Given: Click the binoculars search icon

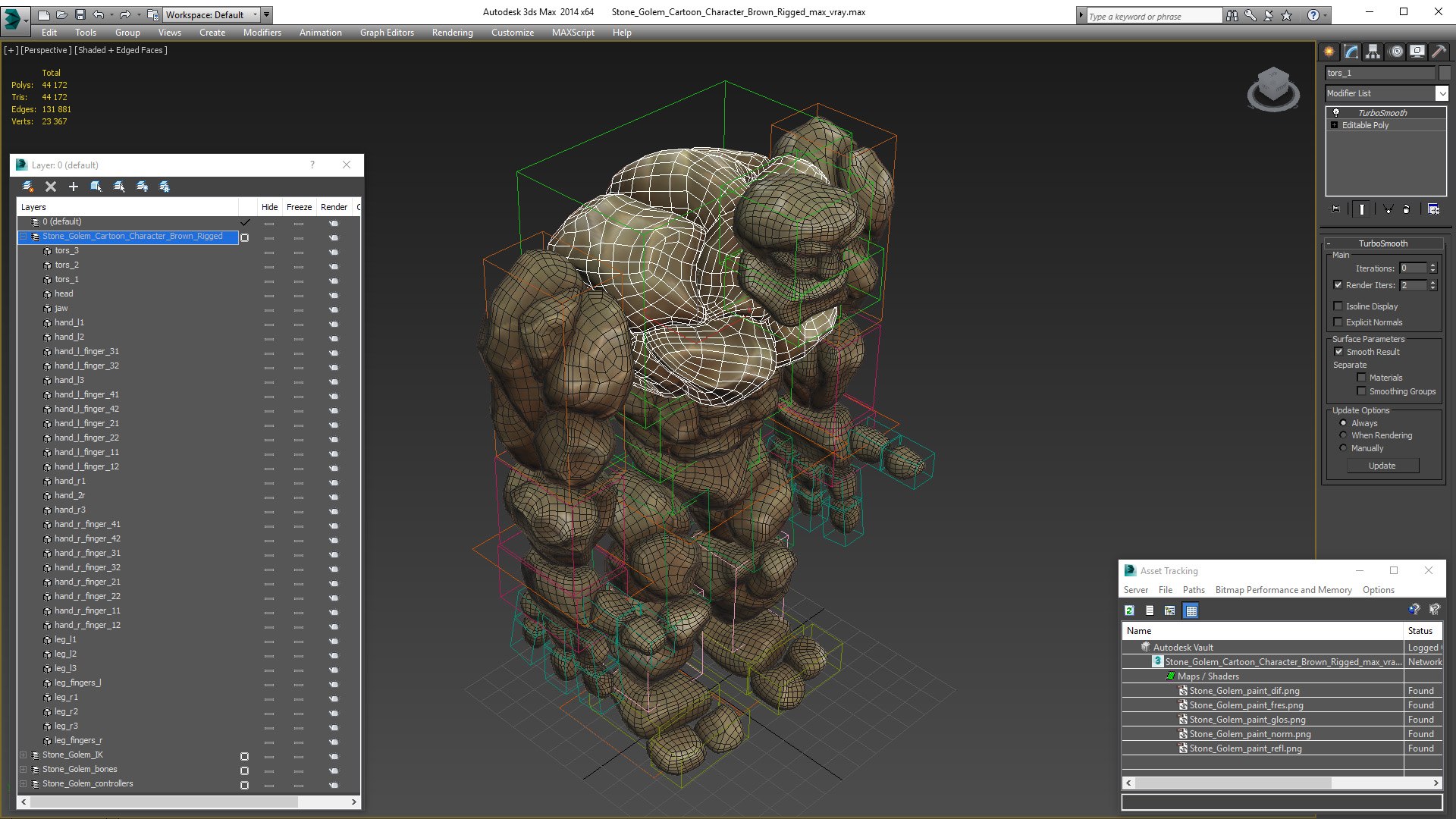Looking at the screenshot, I should [1232, 15].
